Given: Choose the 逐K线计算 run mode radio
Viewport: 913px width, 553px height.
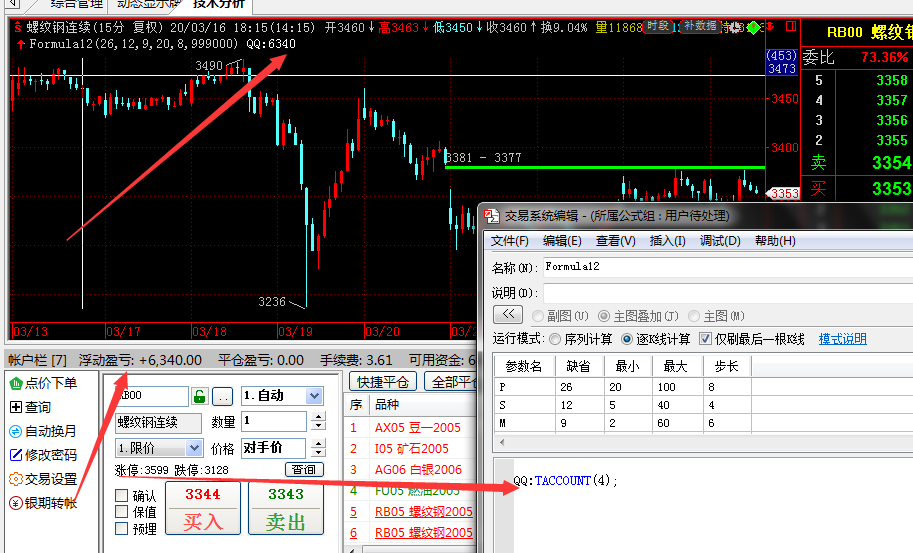Looking at the screenshot, I should [x=627, y=339].
